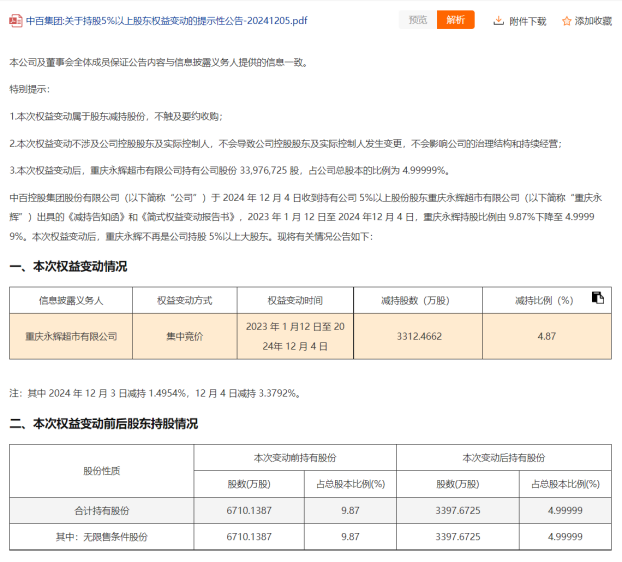Switch to the 预览 tab
Image resolution: width=622 pixels, height=562 pixels.
coord(417,20)
